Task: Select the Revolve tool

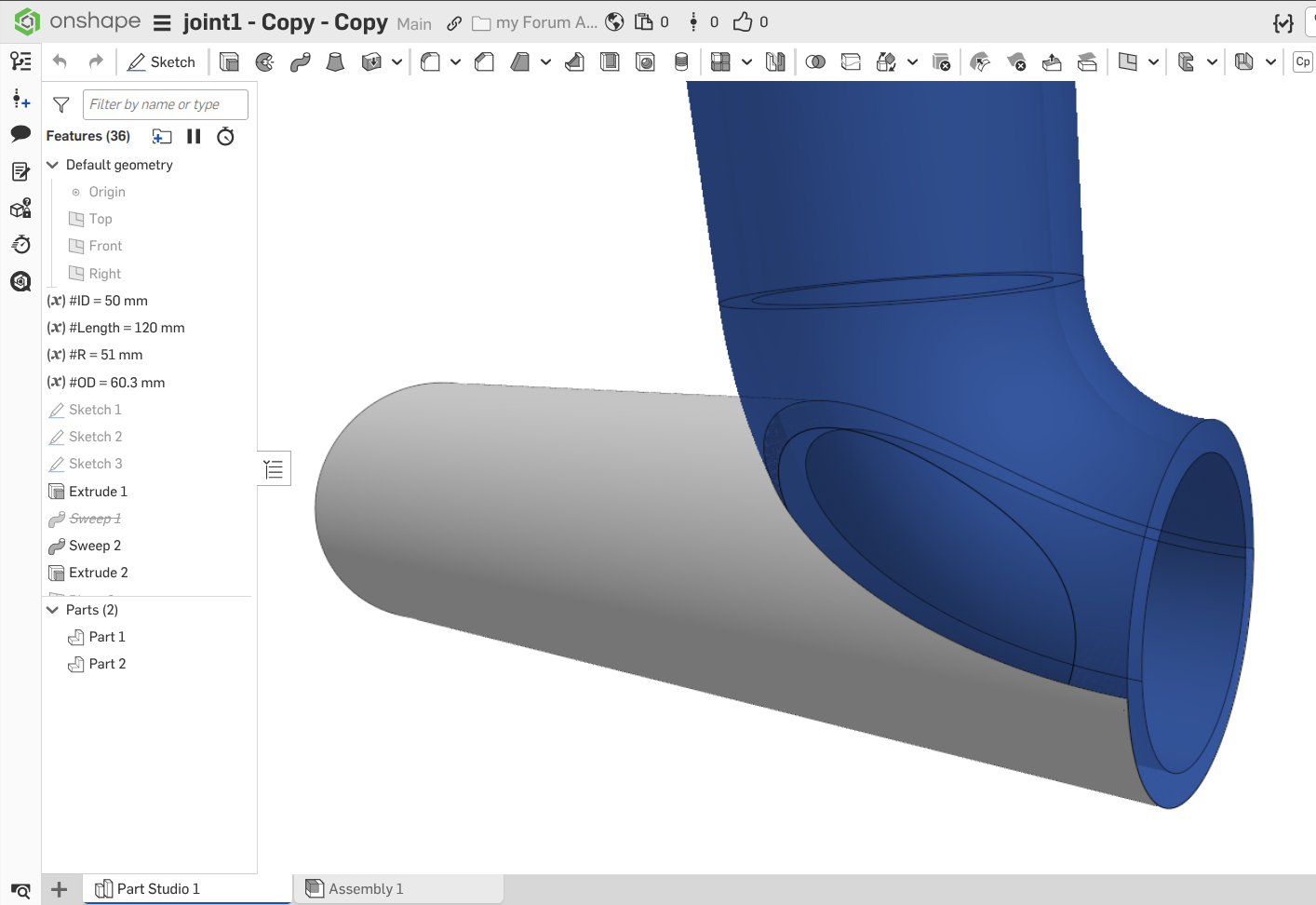Action: [264, 62]
